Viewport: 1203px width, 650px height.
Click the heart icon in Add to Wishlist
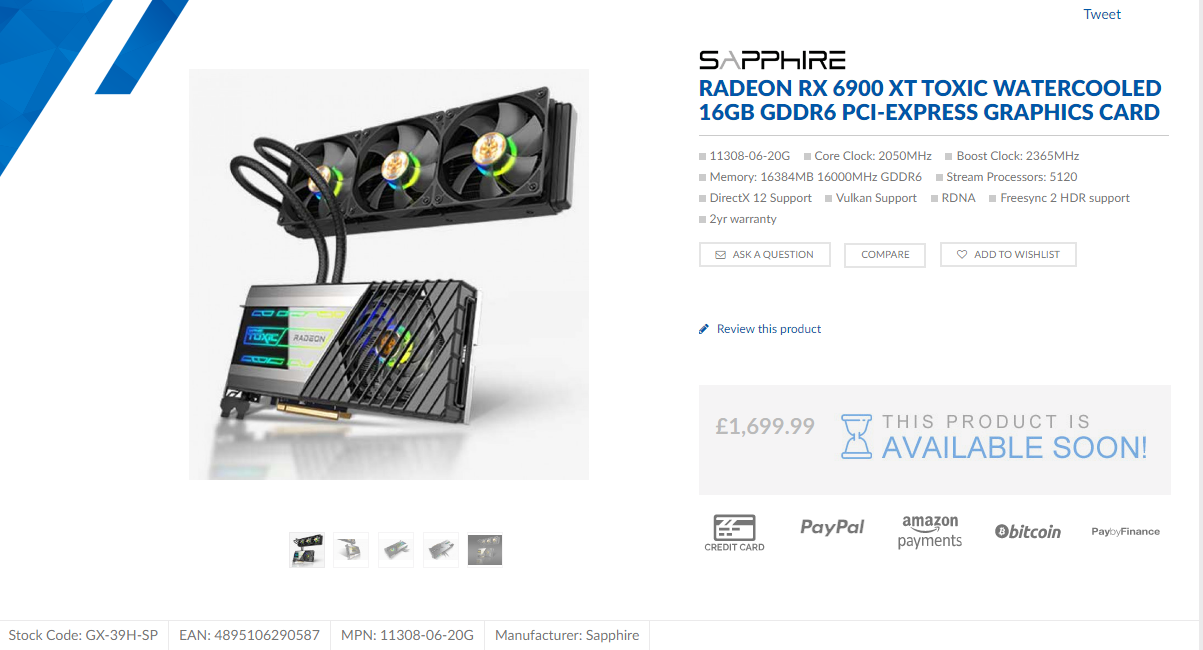click(962, 255)
